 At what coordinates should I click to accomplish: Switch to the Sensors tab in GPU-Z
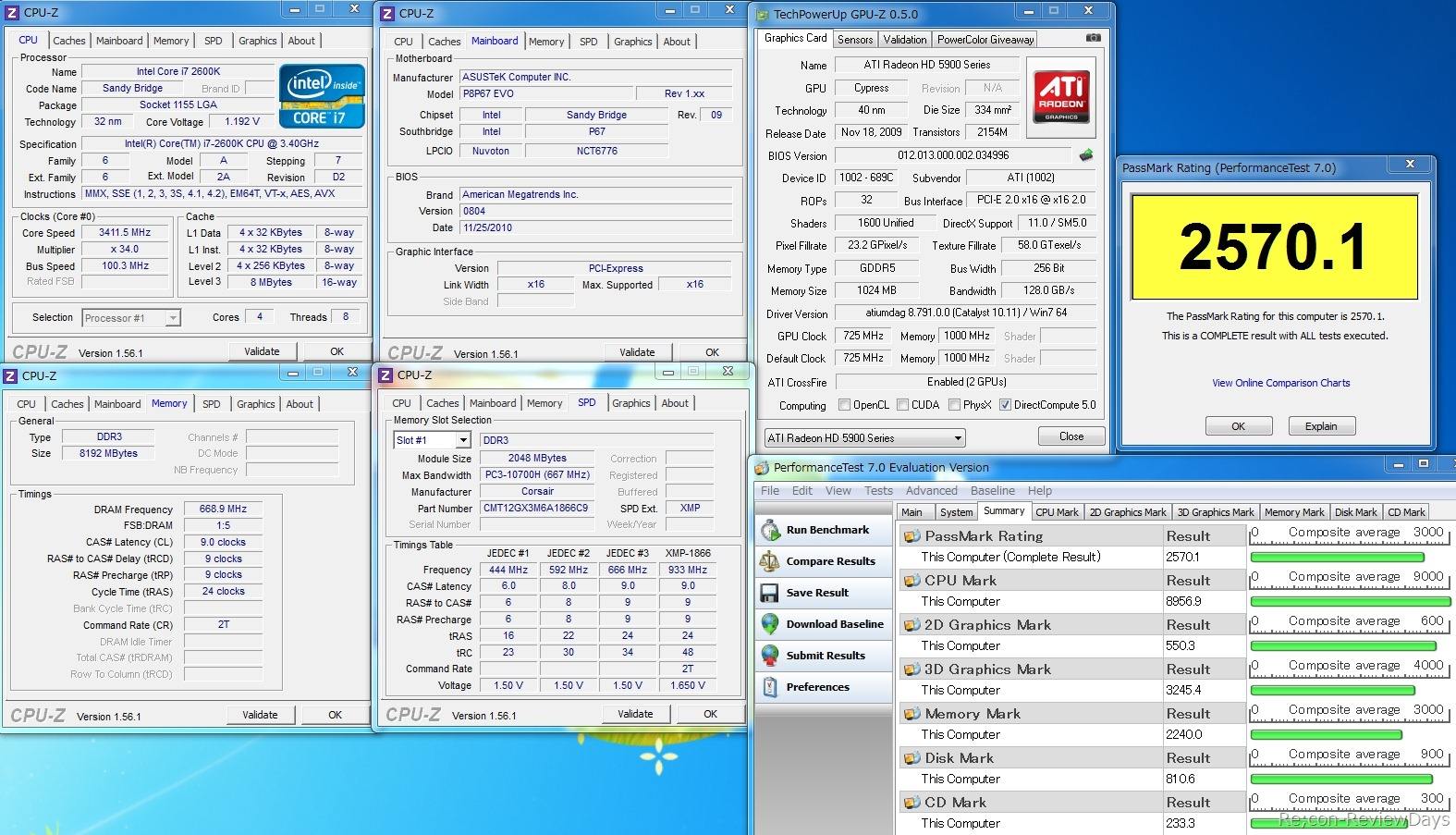854,39
